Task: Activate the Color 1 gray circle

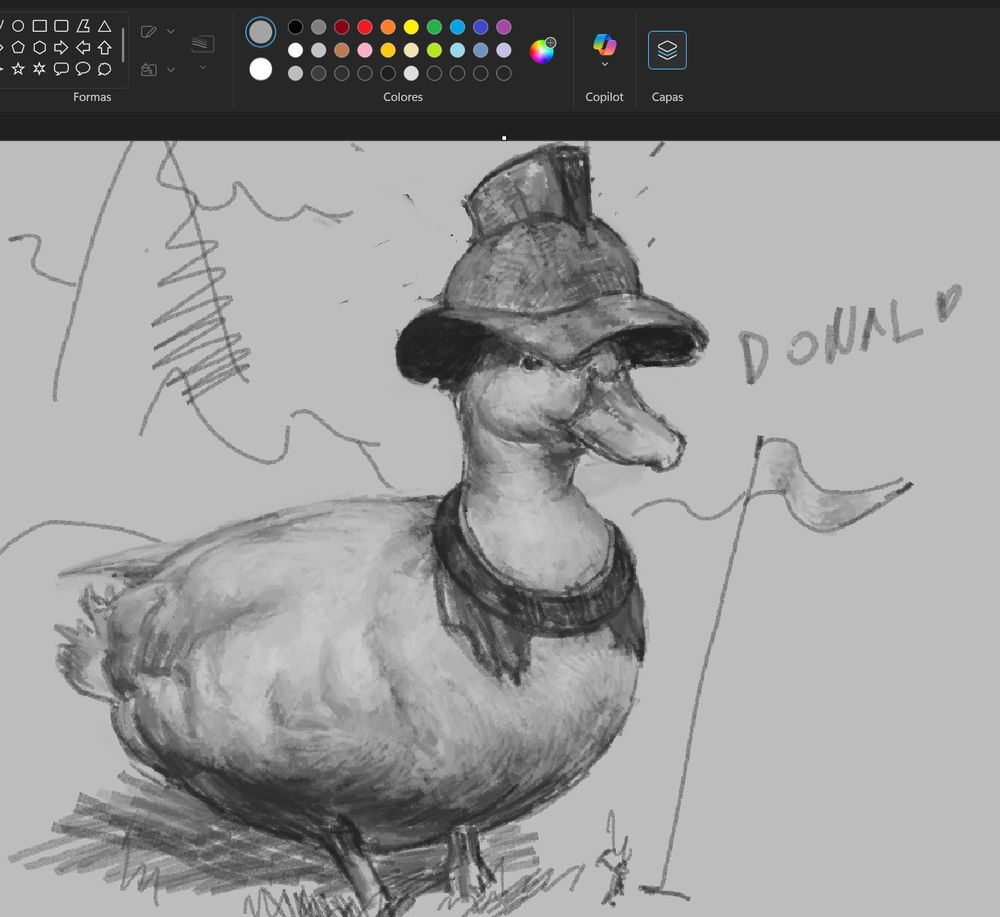Action: (260, 32)
